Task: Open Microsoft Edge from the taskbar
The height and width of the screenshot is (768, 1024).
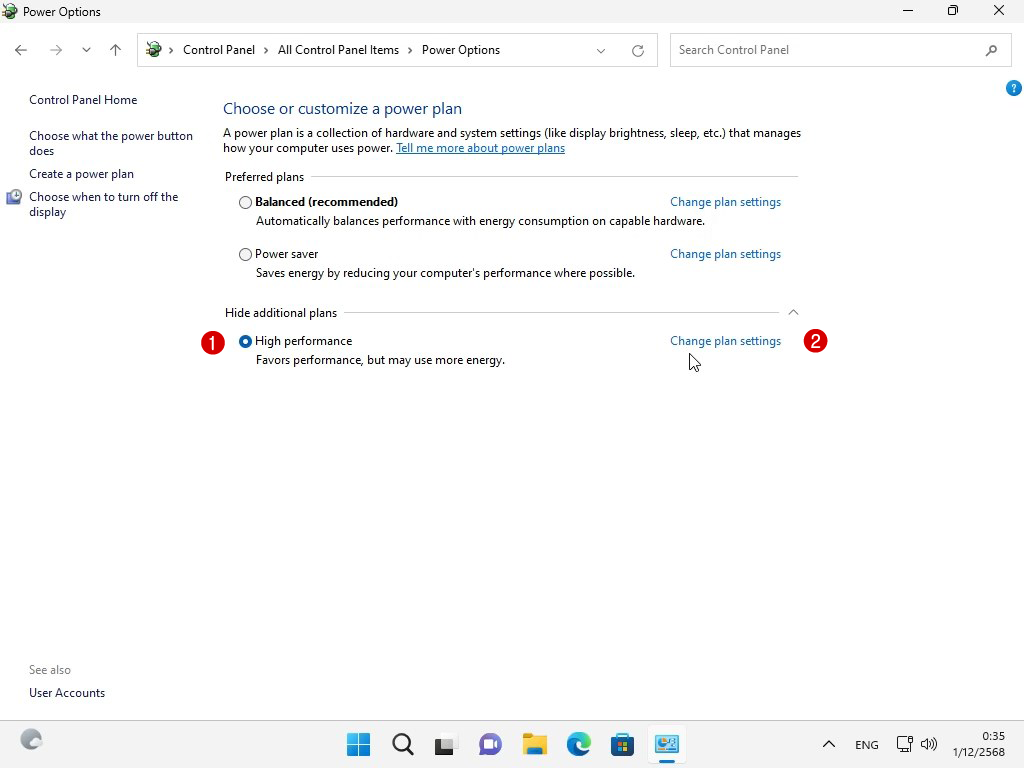Action: point(578,744)
